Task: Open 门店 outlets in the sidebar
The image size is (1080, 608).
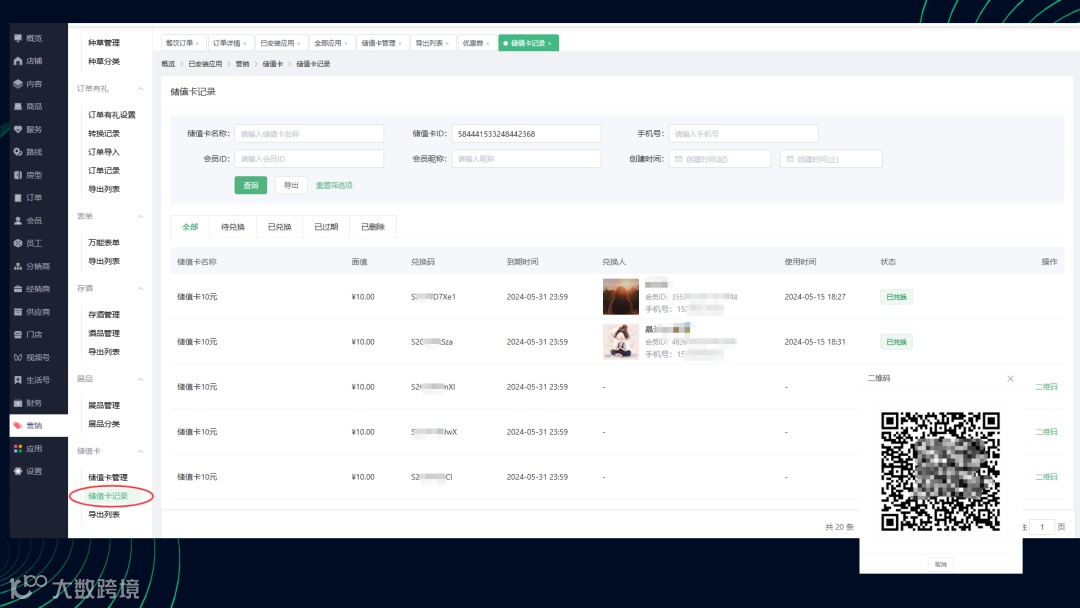Action: pyautogui.click(x=28, y=335)
